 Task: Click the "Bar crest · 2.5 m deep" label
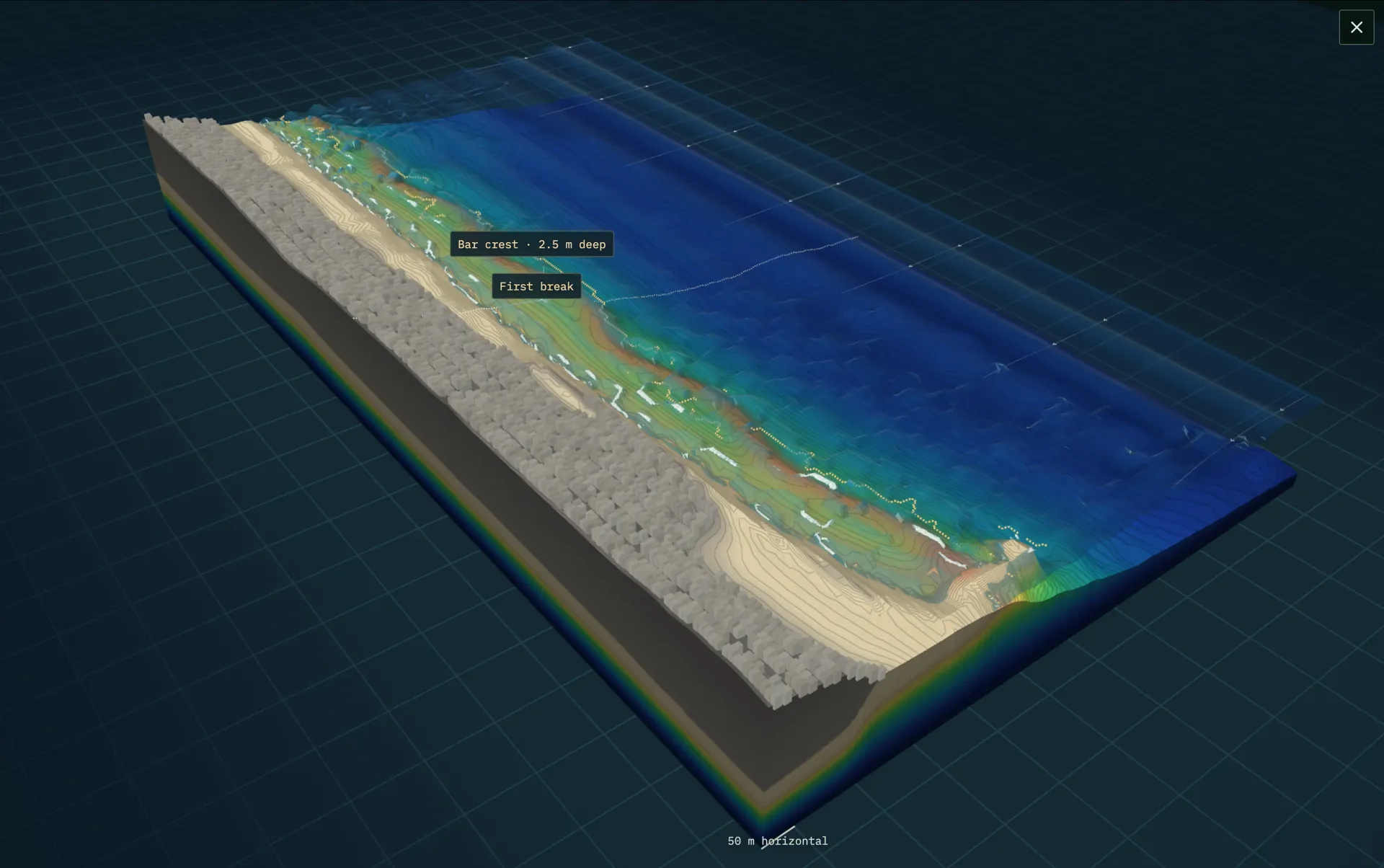(532, 244)
